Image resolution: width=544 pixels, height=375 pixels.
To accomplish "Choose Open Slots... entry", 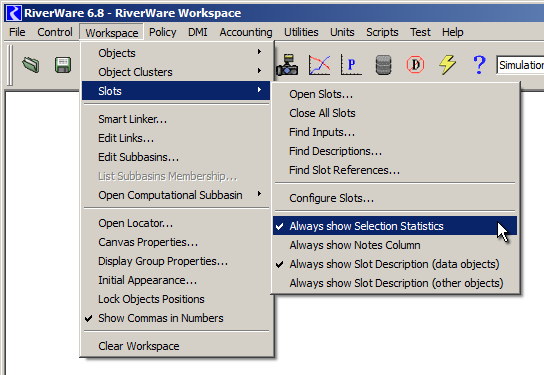I will (395, 94).
